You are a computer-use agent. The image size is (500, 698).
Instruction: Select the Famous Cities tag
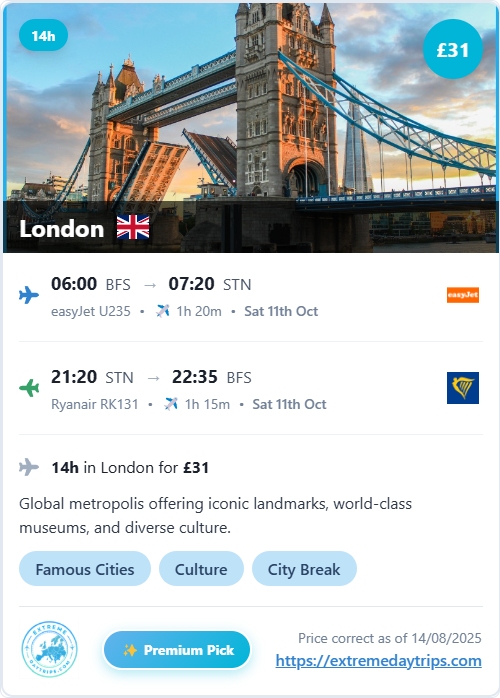[x=85, y=569]
